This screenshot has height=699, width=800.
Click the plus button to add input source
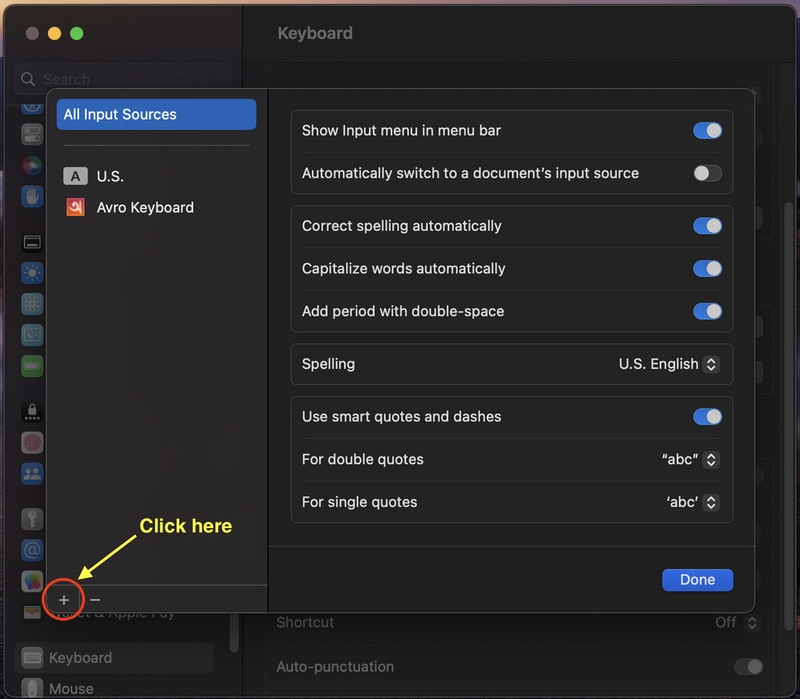click(64, 600)
